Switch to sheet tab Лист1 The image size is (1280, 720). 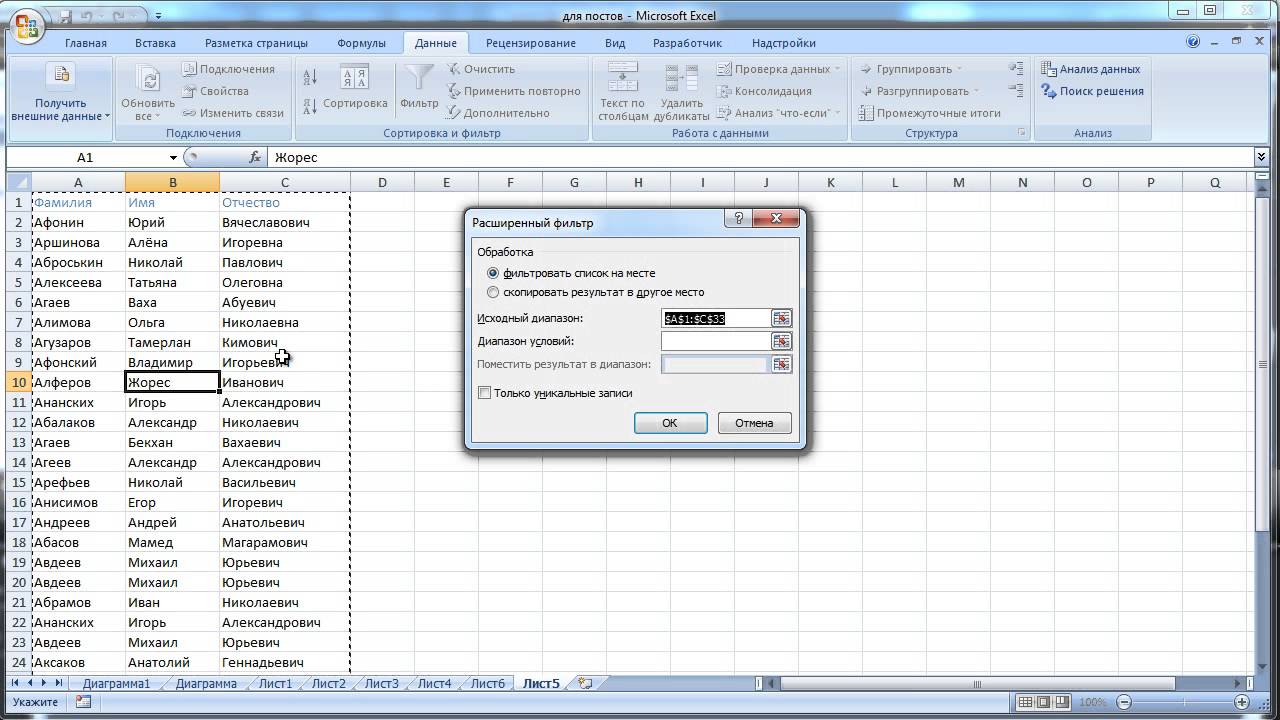pyautogui.click(x=276, y=683)
